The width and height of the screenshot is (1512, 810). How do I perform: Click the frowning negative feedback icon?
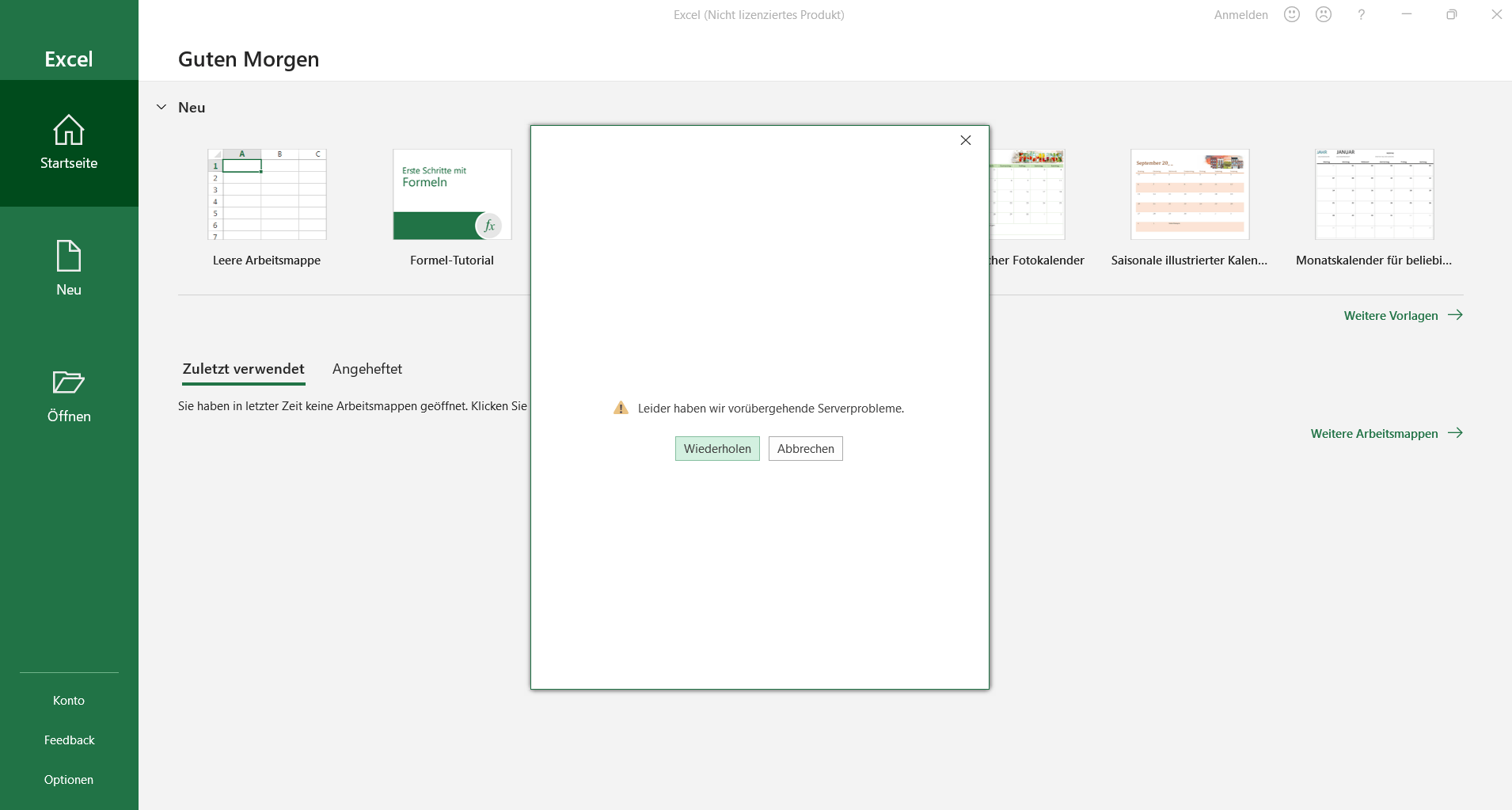click(1324, 14)
